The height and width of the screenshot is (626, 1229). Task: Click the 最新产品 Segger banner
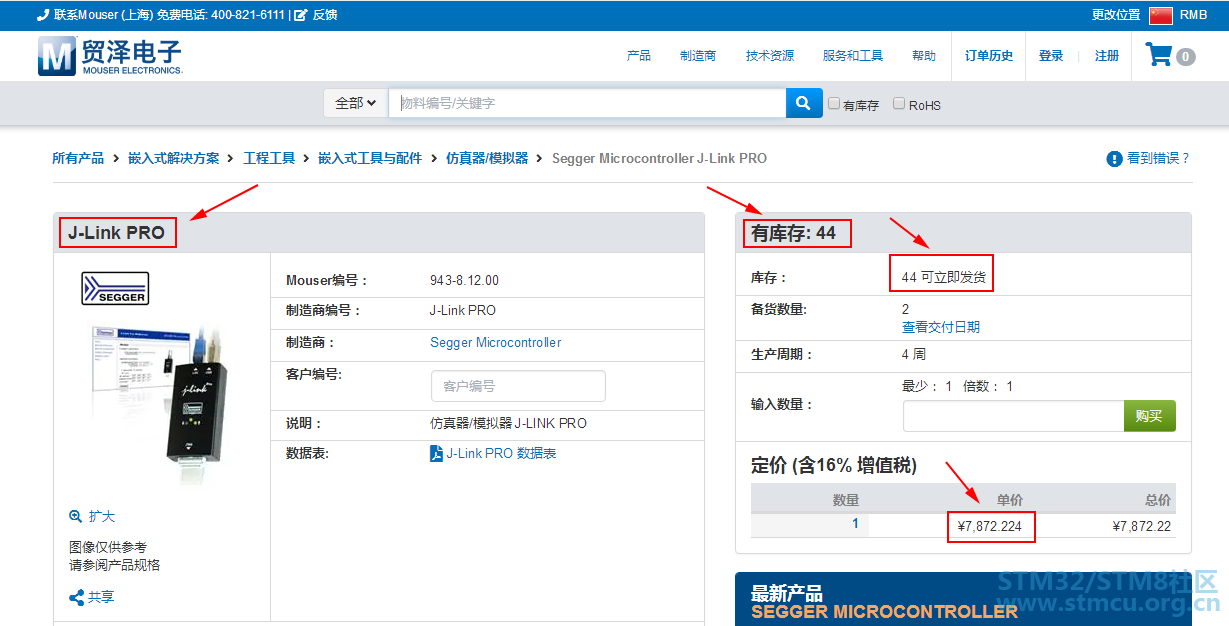click(x=963, y=599)
